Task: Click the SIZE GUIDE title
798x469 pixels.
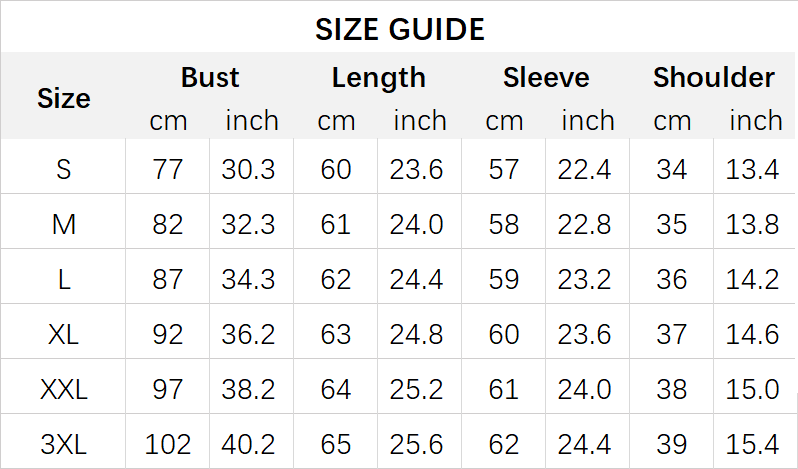Action: 399,29
